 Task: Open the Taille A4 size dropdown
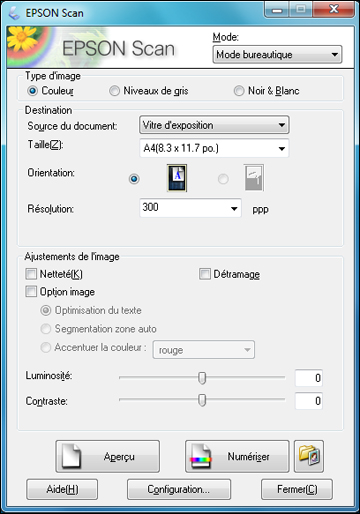(214, 148)
